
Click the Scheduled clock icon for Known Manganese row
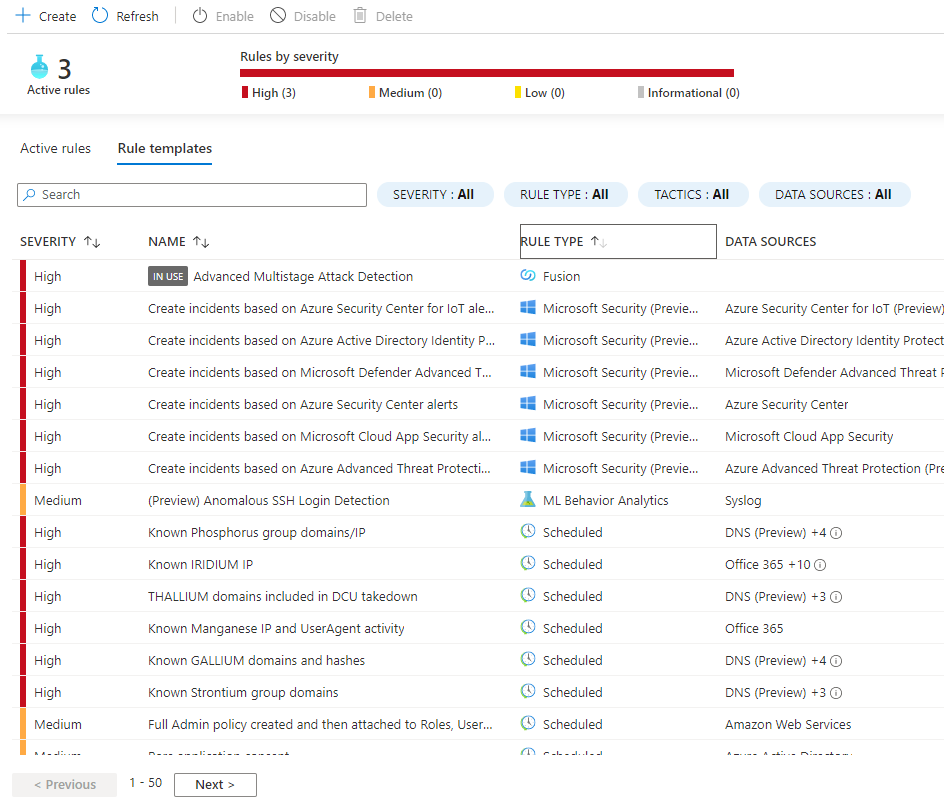point(528,627)
